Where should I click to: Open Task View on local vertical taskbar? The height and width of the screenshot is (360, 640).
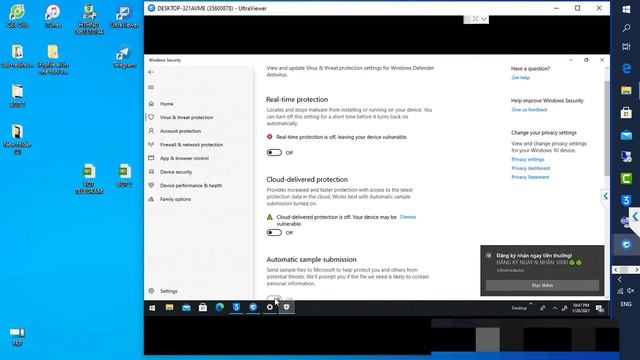click(x=626, y=47)
